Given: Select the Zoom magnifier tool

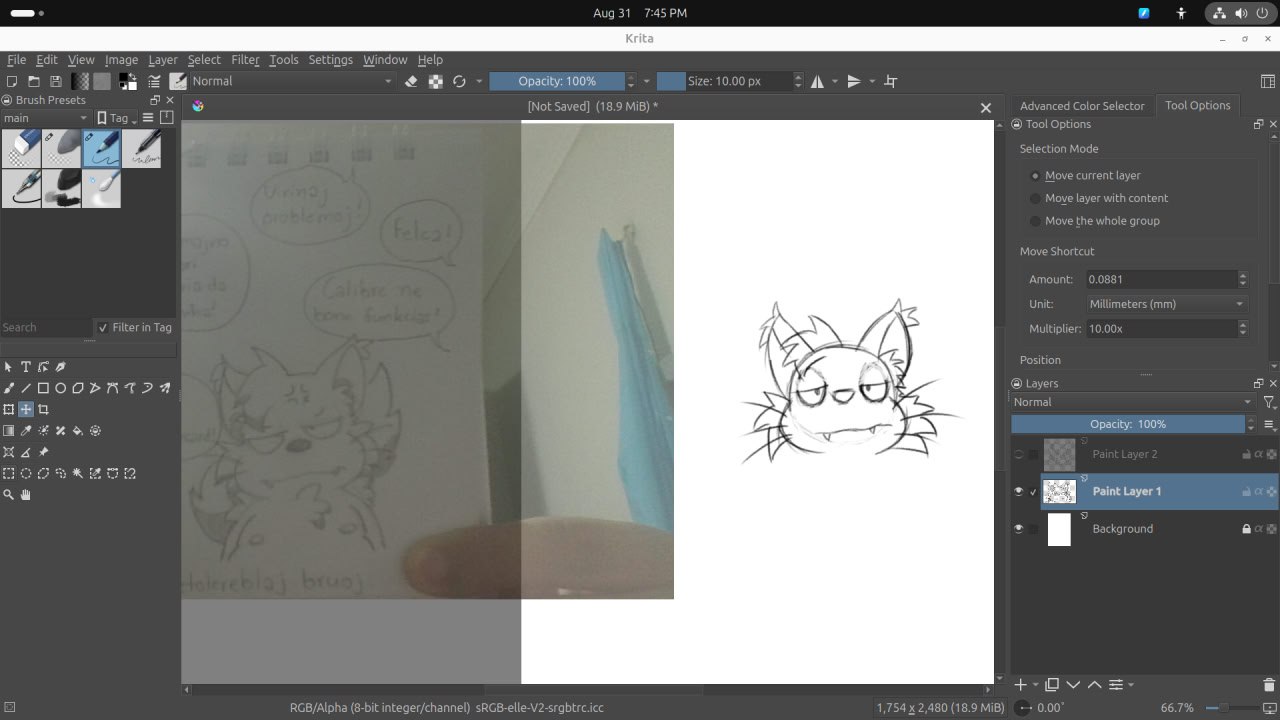Looking at the screenshot, I should 9,495.
